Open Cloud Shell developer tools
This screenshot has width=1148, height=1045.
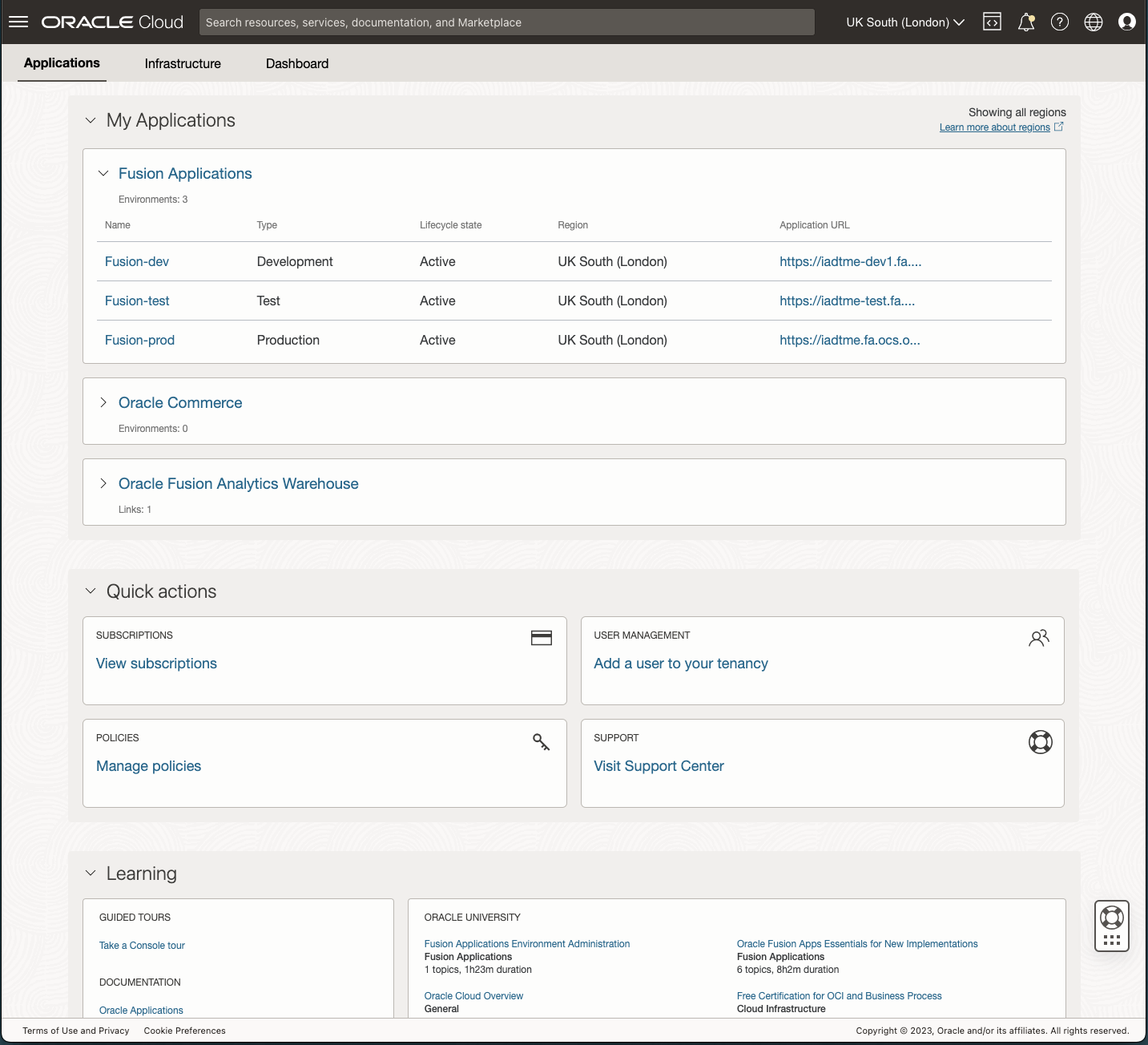tap(992, 22)
